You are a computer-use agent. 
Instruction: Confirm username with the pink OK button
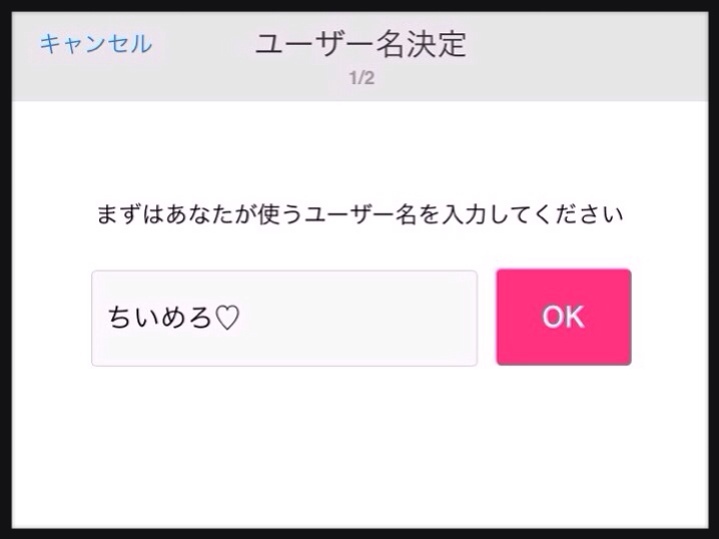564,317
